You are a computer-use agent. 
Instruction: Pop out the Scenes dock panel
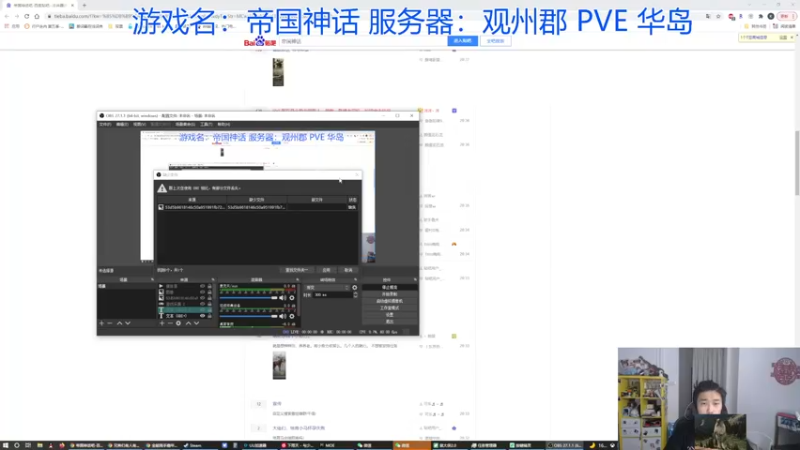(x=152, y=280)
